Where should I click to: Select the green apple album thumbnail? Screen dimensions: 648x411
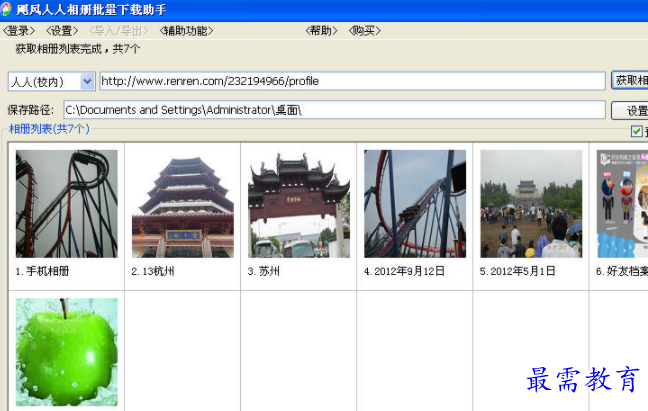(x=67, y=352)
